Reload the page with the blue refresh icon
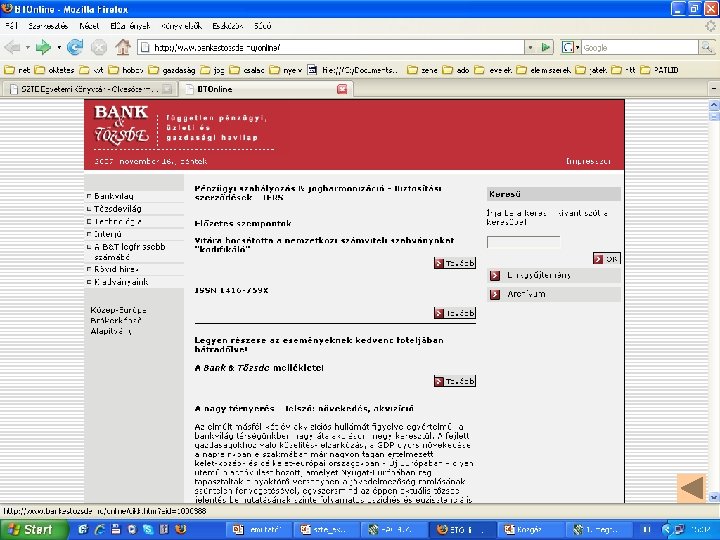720x540 pixels. [75, 47]
